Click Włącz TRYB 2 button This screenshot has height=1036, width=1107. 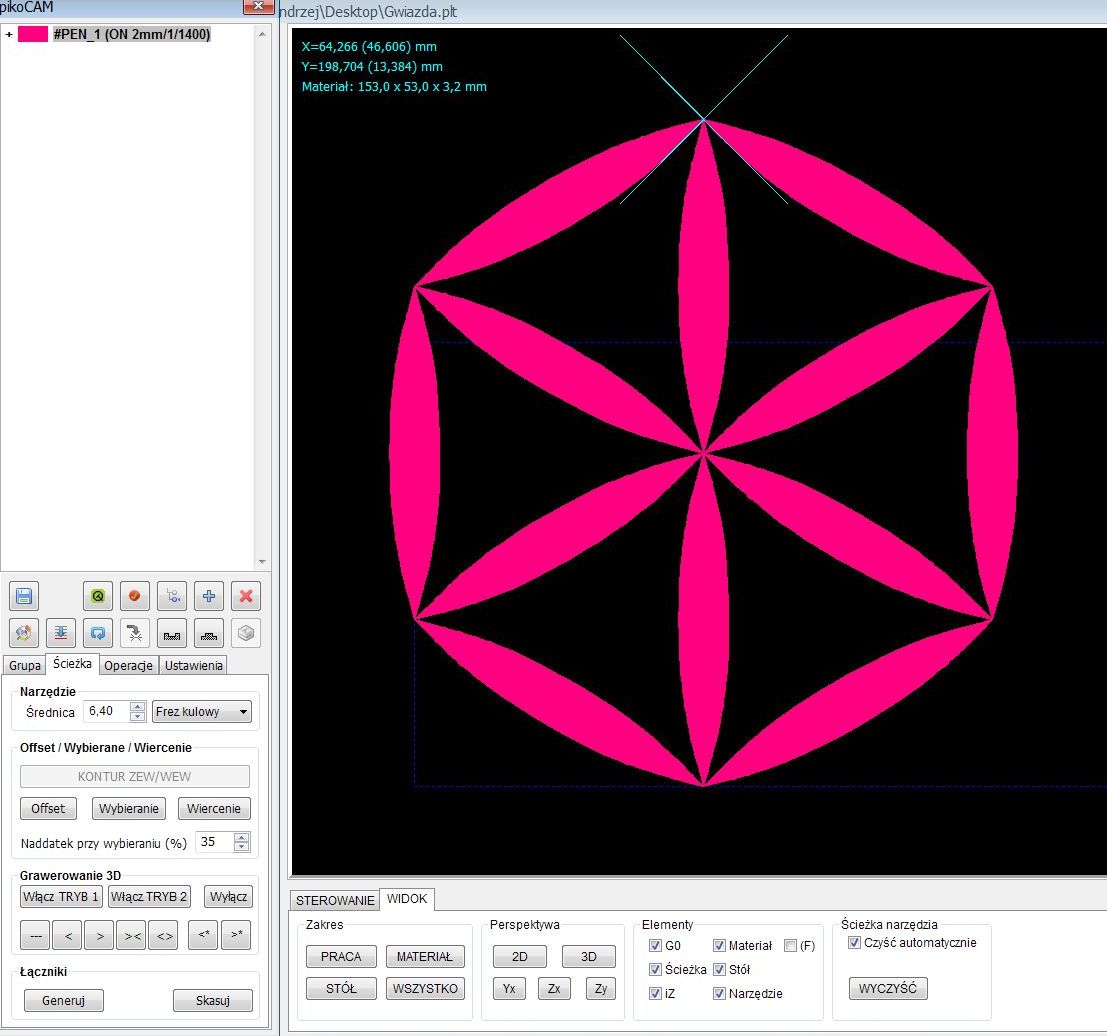pyautogui.click(x=150, y=897)
